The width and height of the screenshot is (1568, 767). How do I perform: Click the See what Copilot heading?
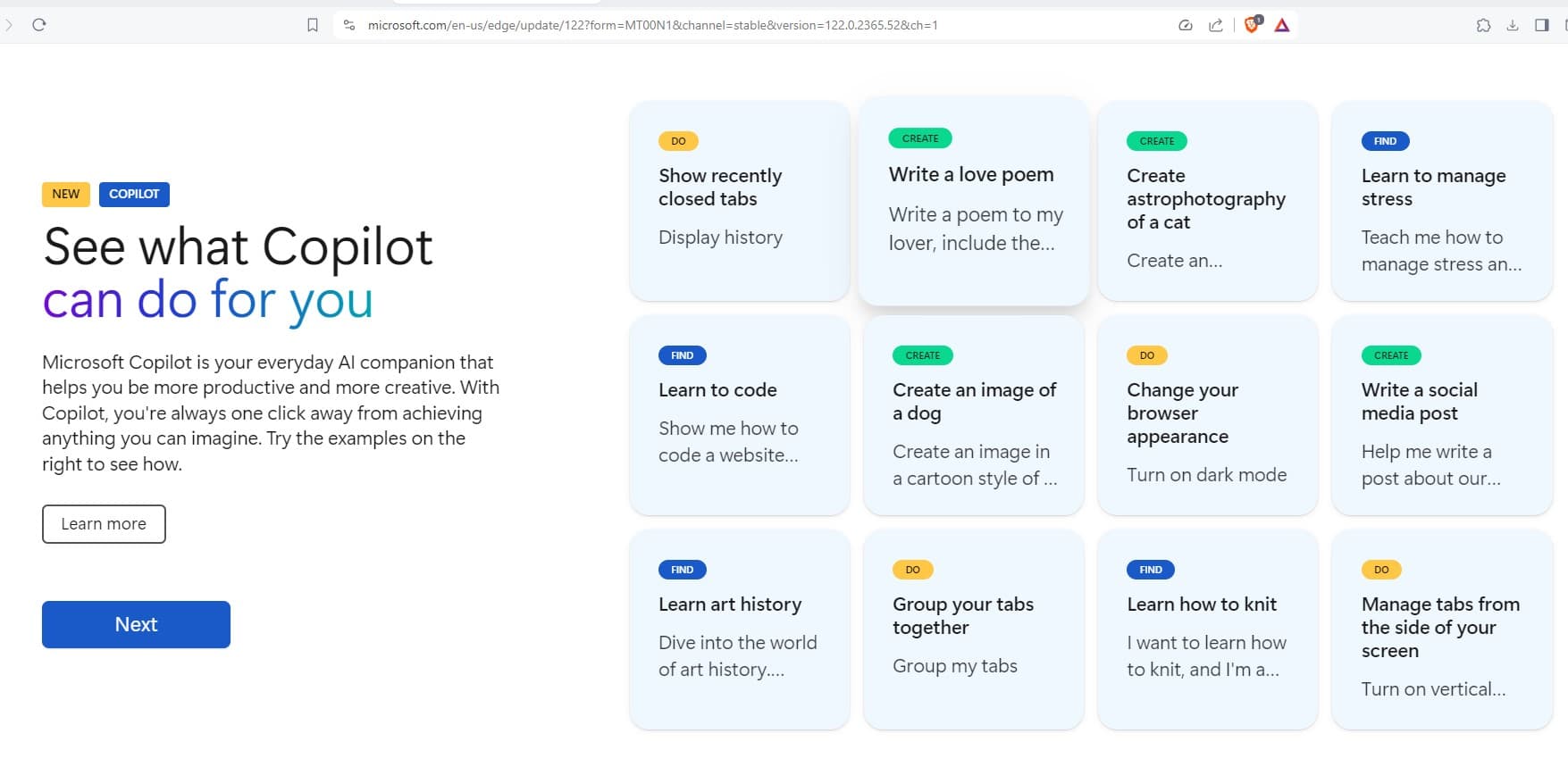pyautogui.click(x=238, y=247)
